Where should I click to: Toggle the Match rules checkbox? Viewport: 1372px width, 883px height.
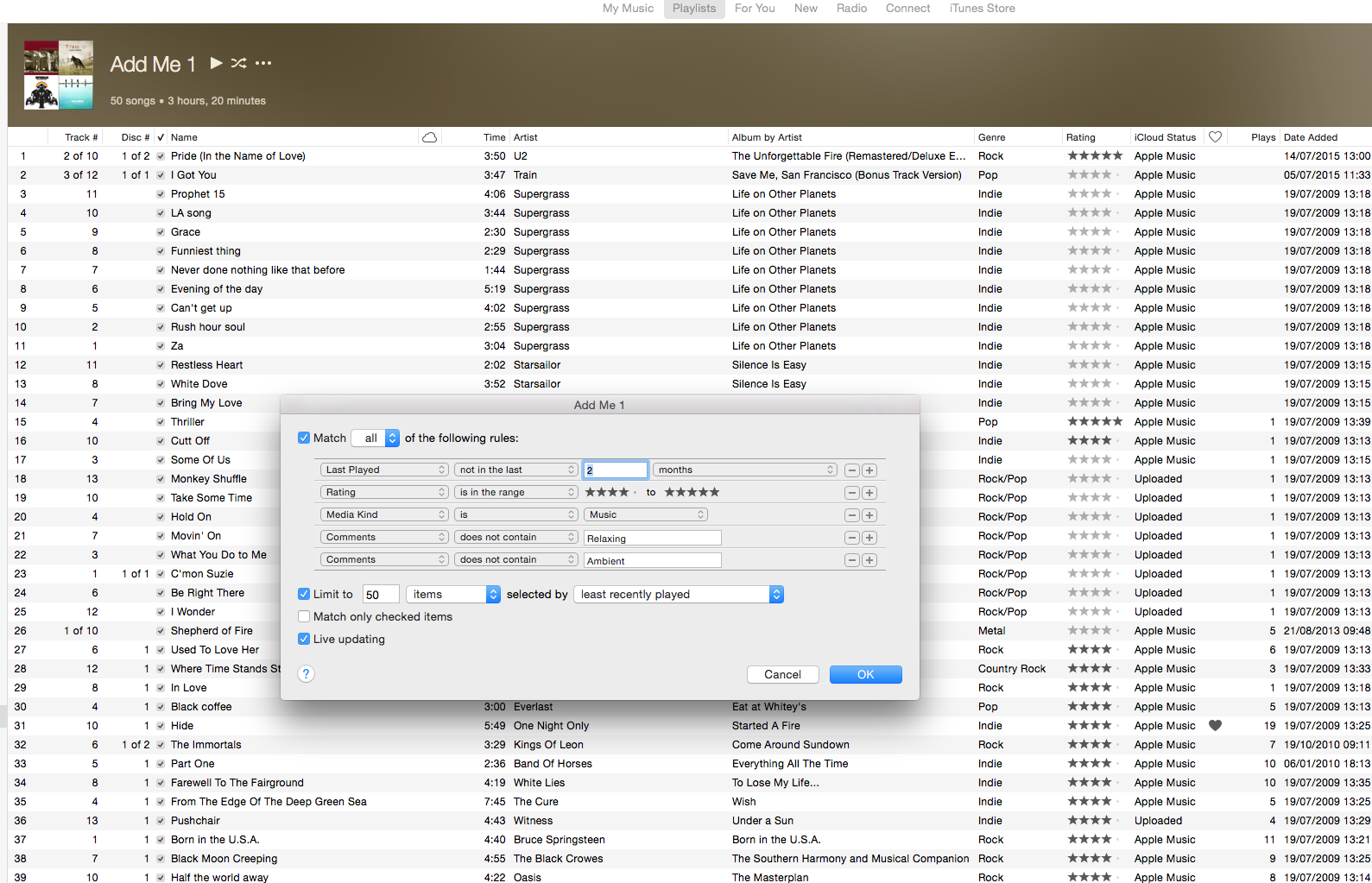pyautogui.click(x=304, y=438)
